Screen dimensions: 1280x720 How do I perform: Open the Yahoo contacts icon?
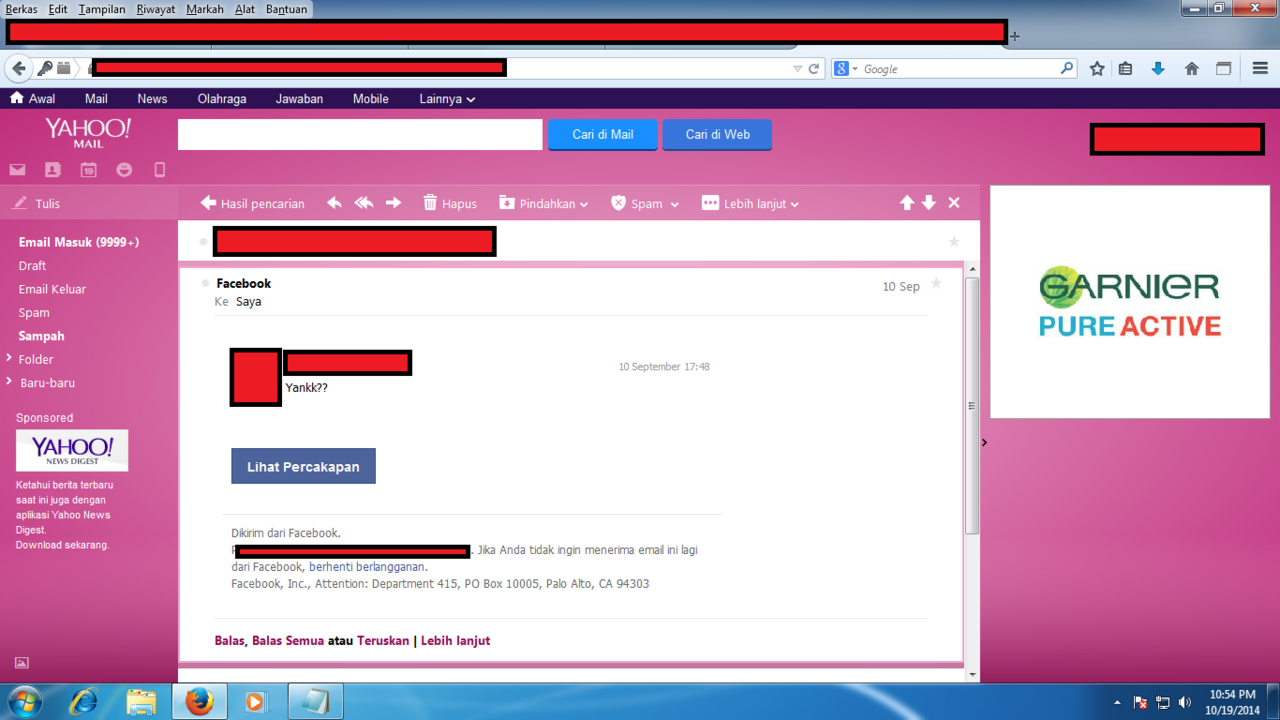click(x=53, y=170)
